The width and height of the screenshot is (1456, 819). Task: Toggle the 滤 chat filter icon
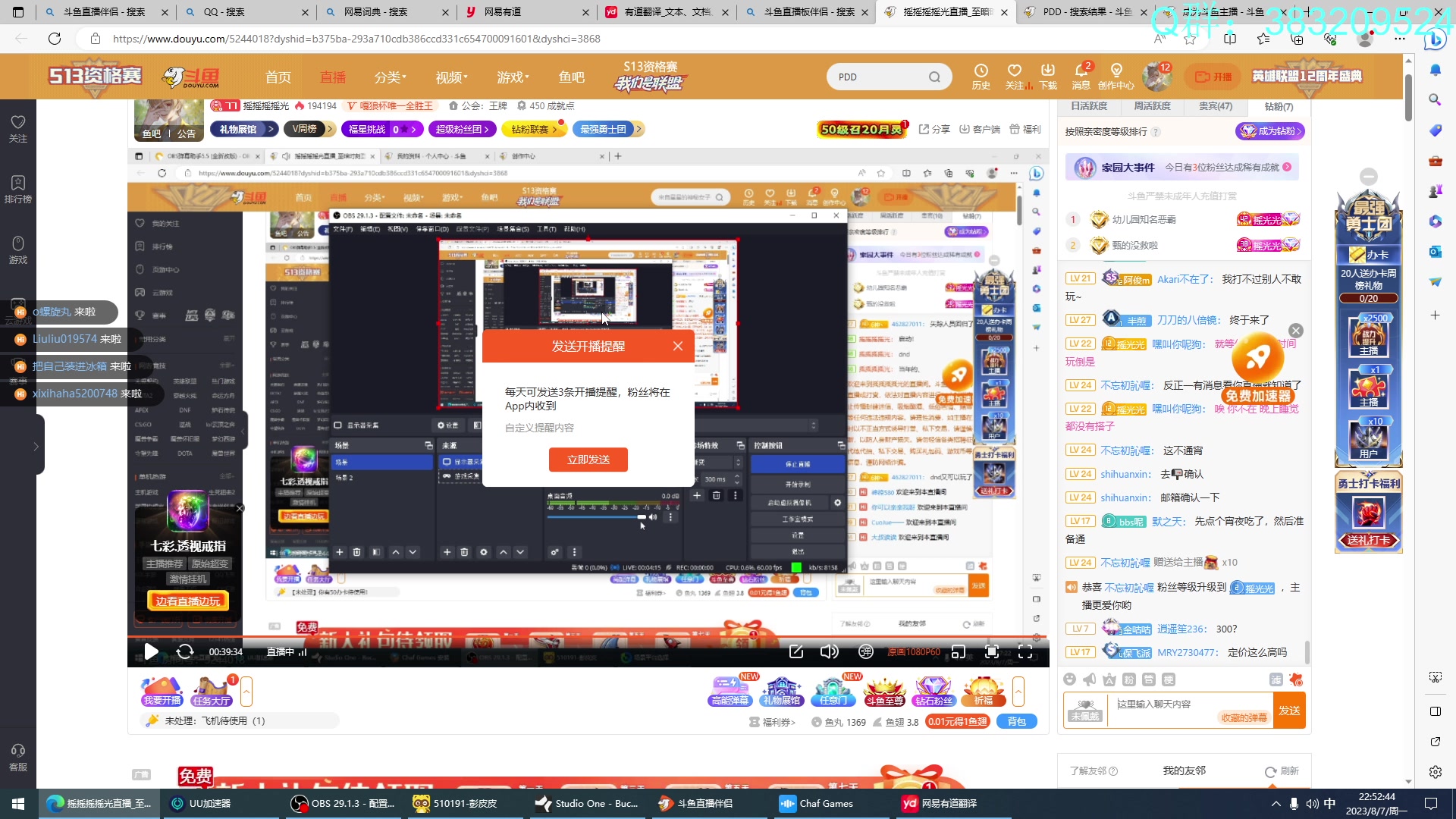(x=1276, y=679)
